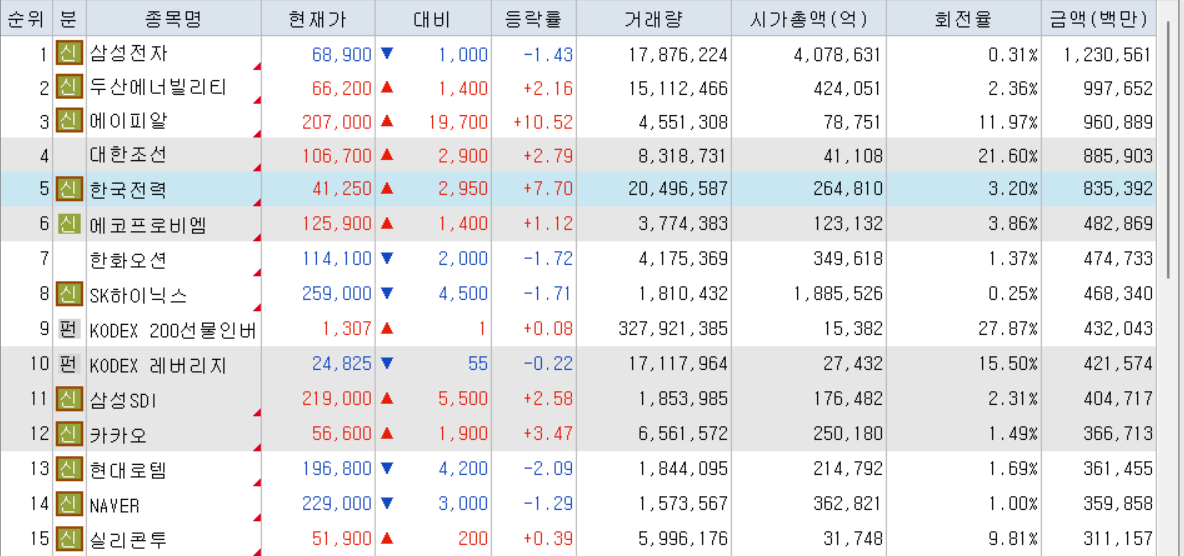
Task: Click the turnover rate 27.87%
Action: coord(1009,329)
